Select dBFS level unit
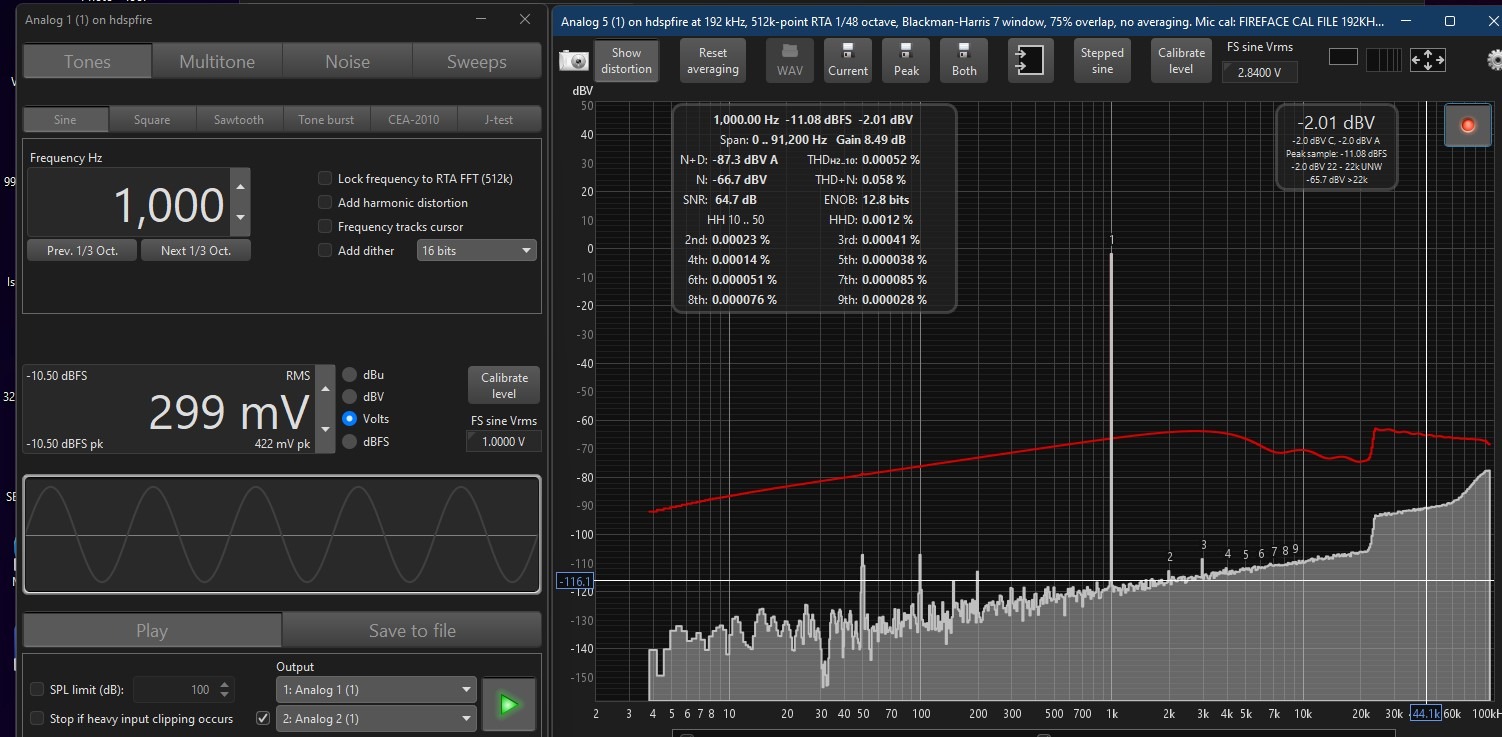The height and width of the screenshot is (737, 1502). [350, 441]
